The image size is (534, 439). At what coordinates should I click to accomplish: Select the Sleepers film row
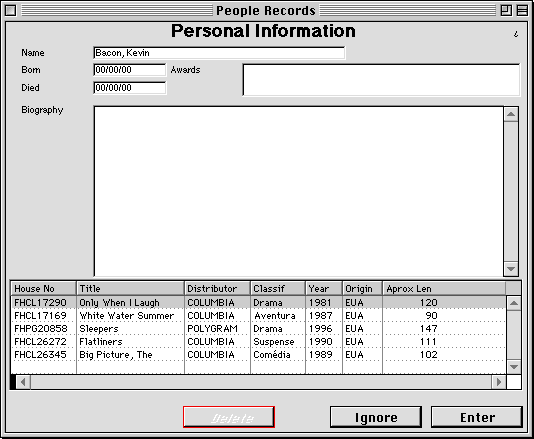259,329
